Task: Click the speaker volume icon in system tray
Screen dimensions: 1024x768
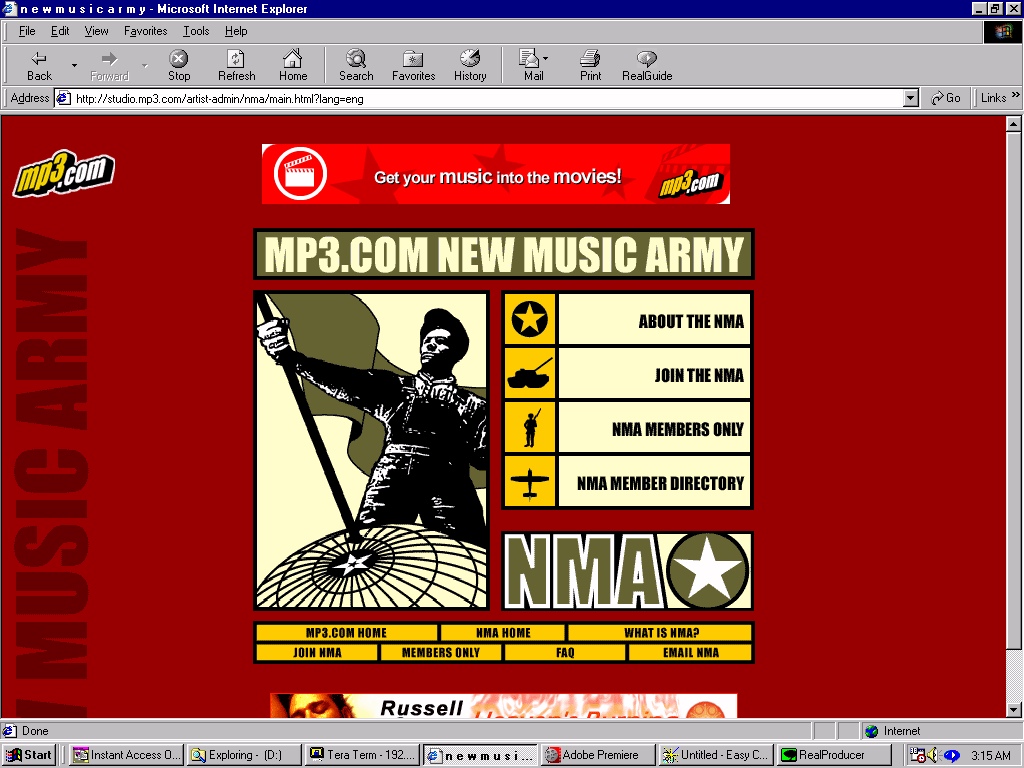Action: point(932,755)
